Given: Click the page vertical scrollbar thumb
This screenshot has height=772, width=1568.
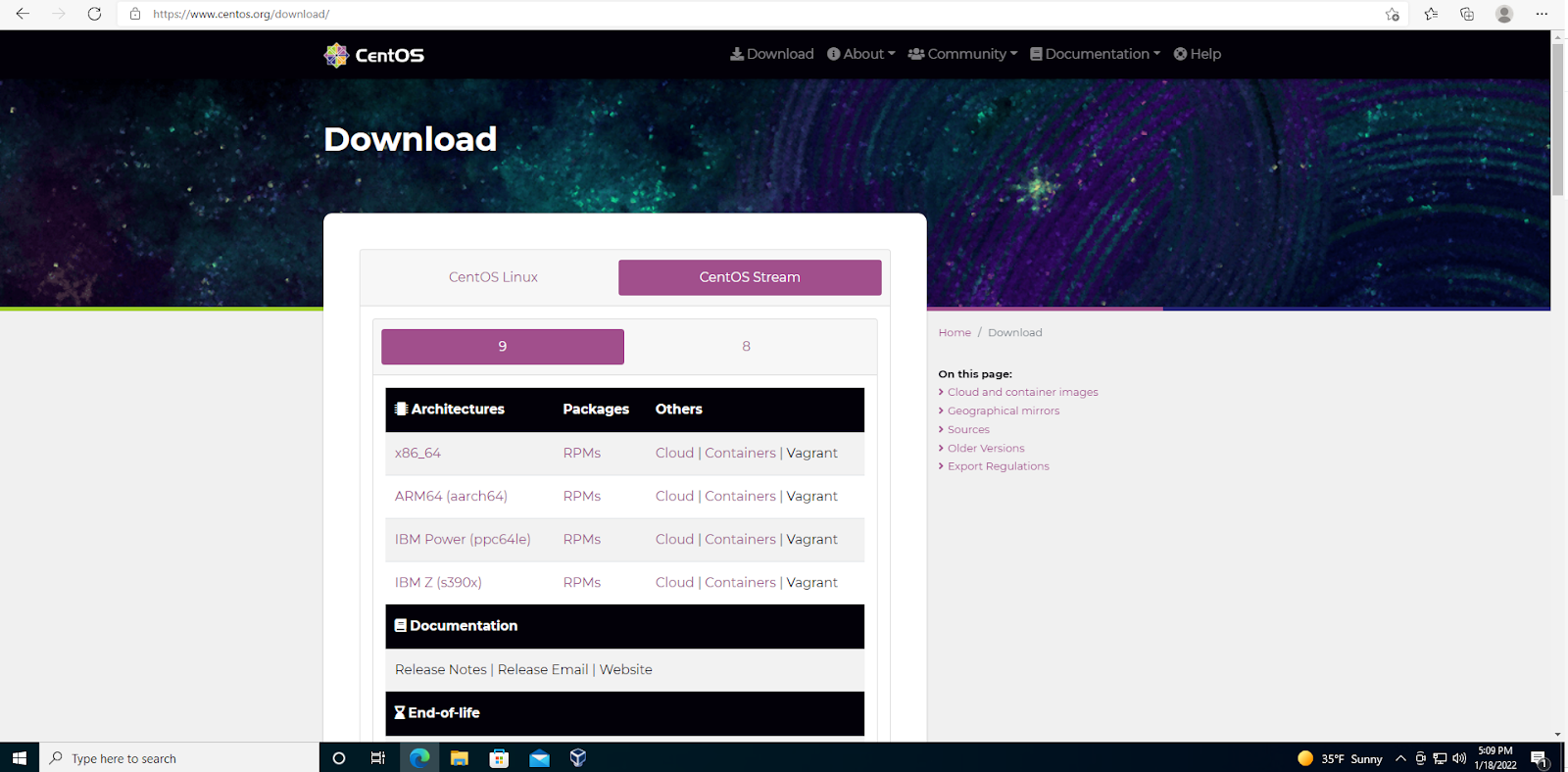Looking at the screenshot, I should tap(1558, 119).
